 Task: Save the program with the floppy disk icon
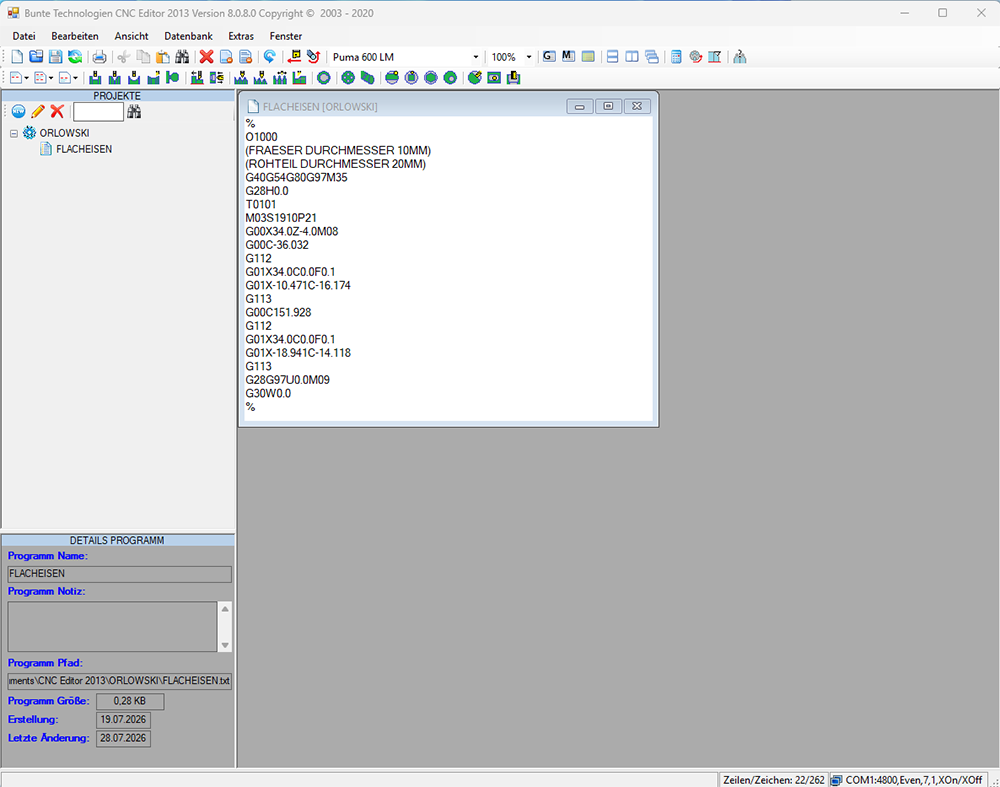55,57
